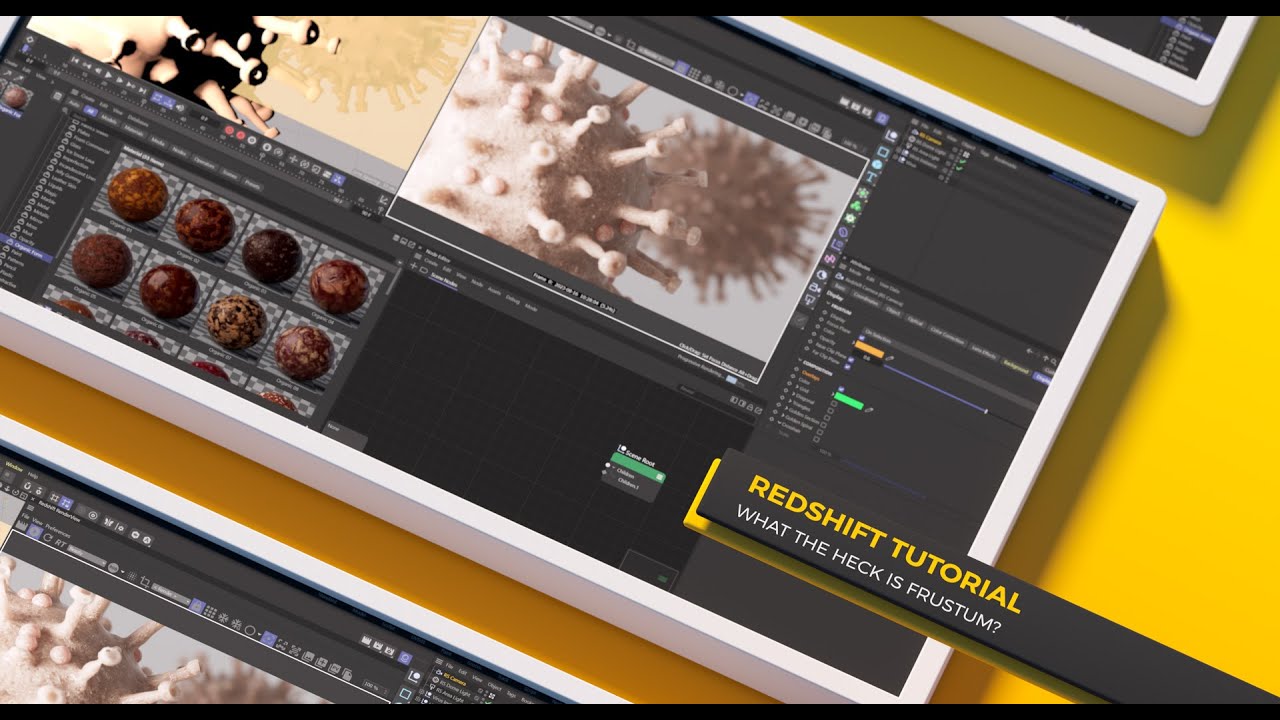Select the Organic 07 spotted tan material
The height and width of the screenshot is (720, 1280).
pos(236,321)
